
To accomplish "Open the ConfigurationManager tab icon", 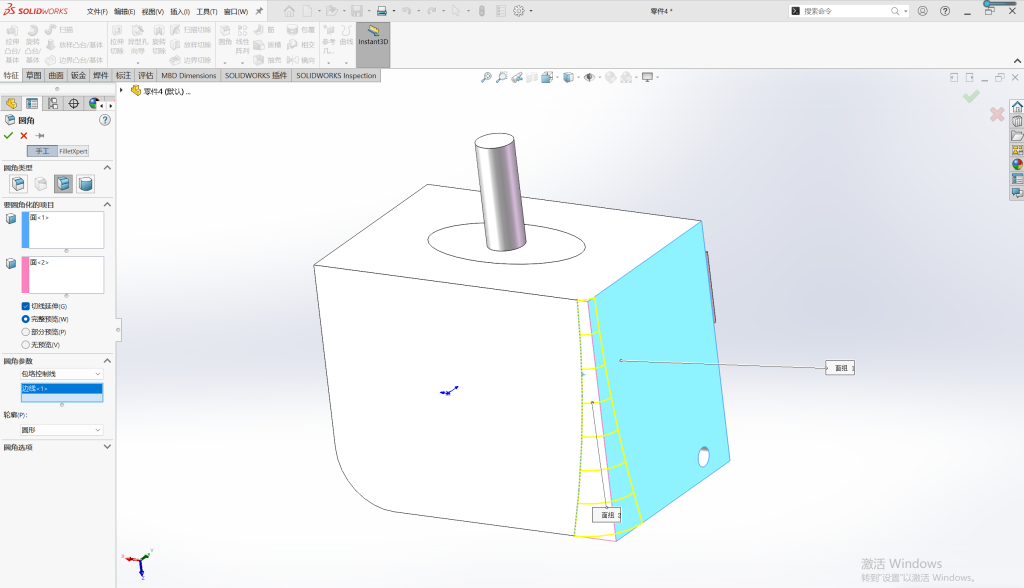I will coord(53,104).
